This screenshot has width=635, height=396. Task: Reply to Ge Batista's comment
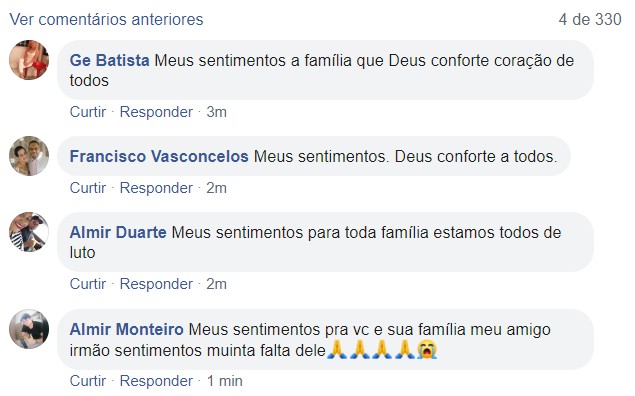156,112
